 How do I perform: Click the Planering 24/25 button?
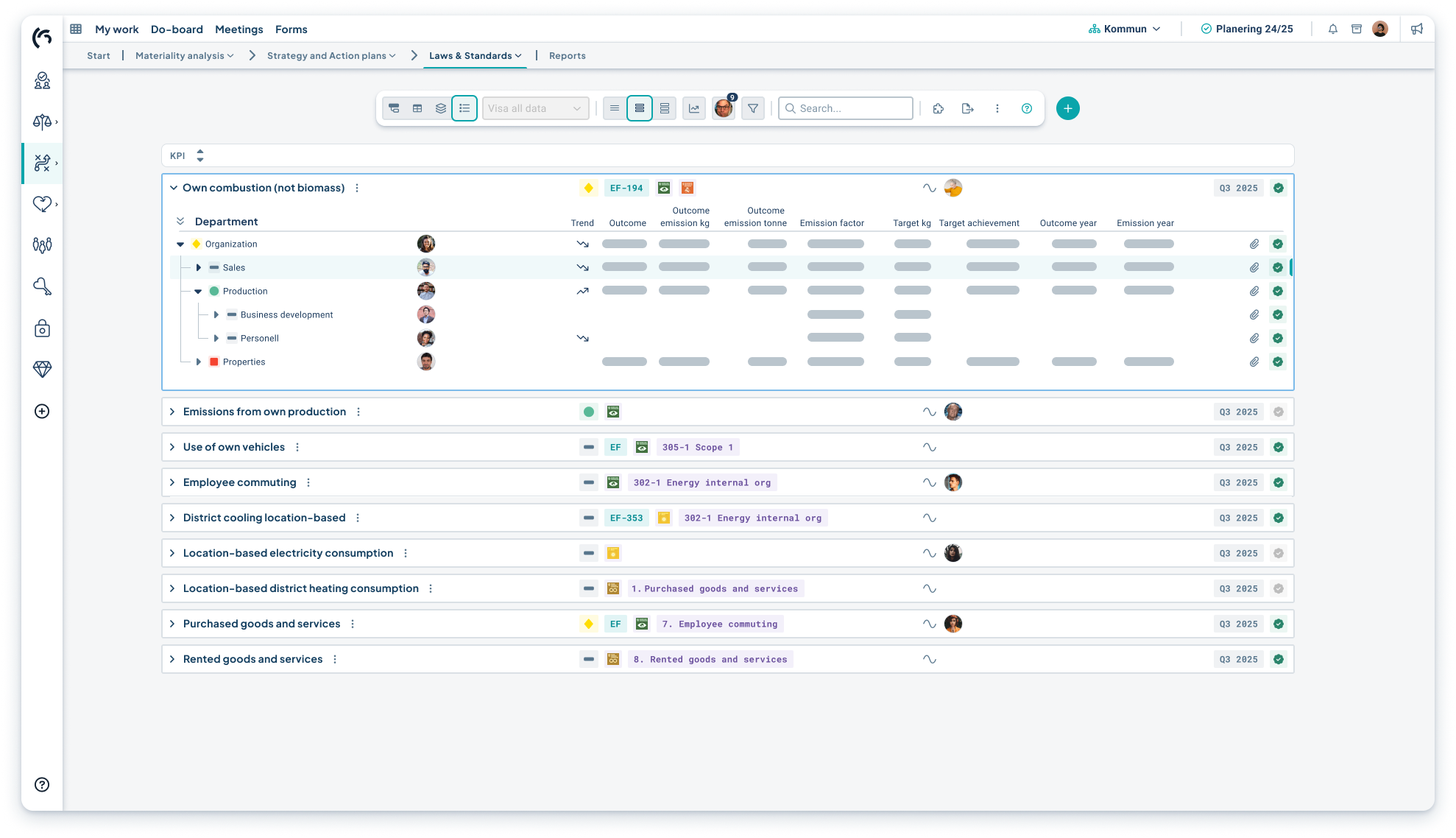click(x=1246, y=29)
